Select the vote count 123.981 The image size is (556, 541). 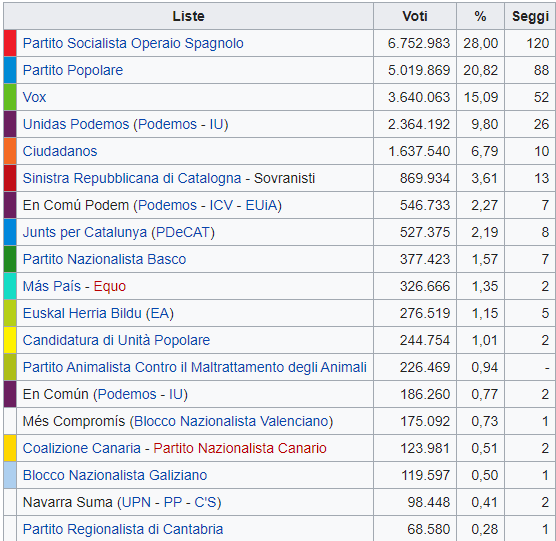(x=425, y=448)
